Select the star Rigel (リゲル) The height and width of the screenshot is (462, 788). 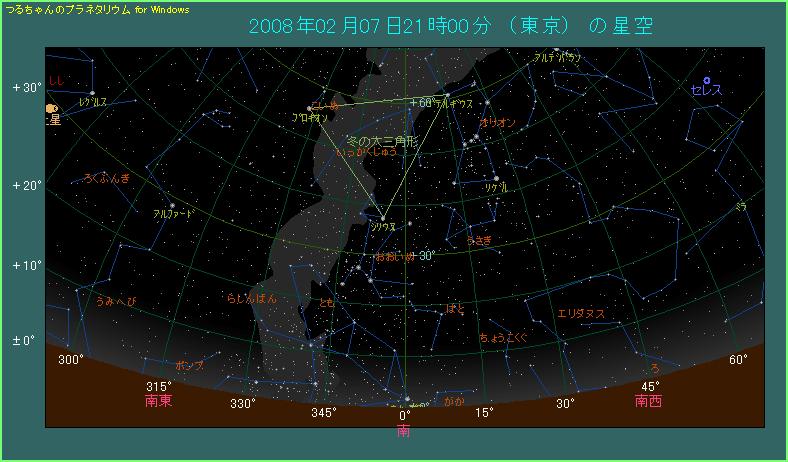[x=496, y=179]
